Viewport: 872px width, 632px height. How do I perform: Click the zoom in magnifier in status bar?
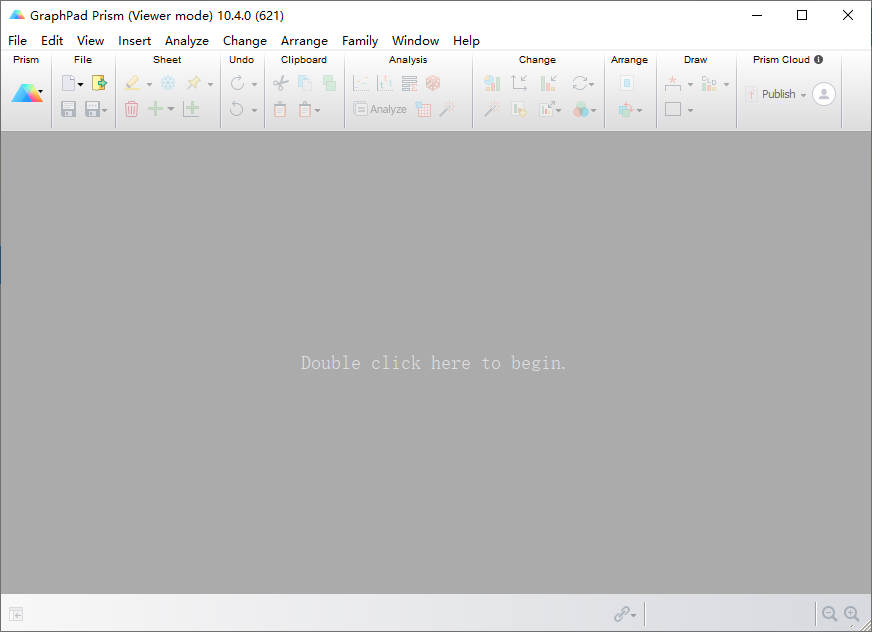tap(851, 614)
